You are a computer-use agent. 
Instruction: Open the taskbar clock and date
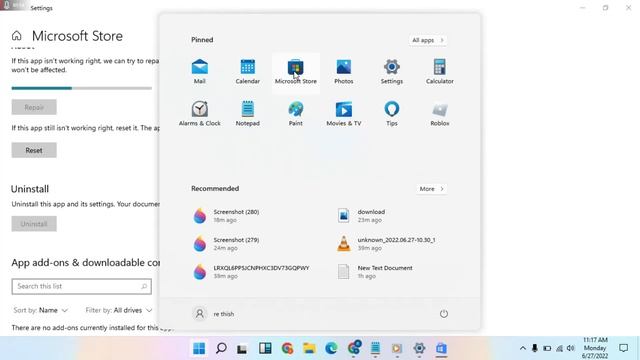595,348
